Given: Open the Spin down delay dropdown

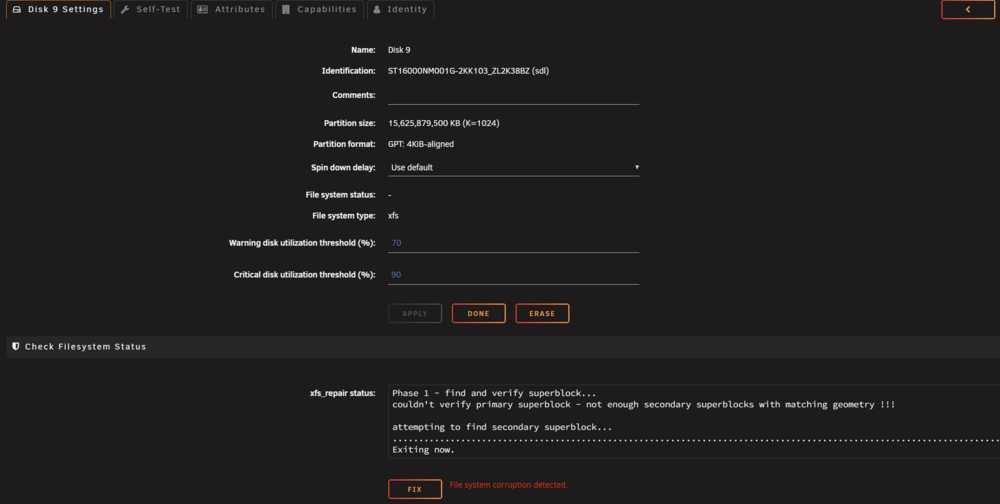Looking at the screenshot, I should pos(513,167).
